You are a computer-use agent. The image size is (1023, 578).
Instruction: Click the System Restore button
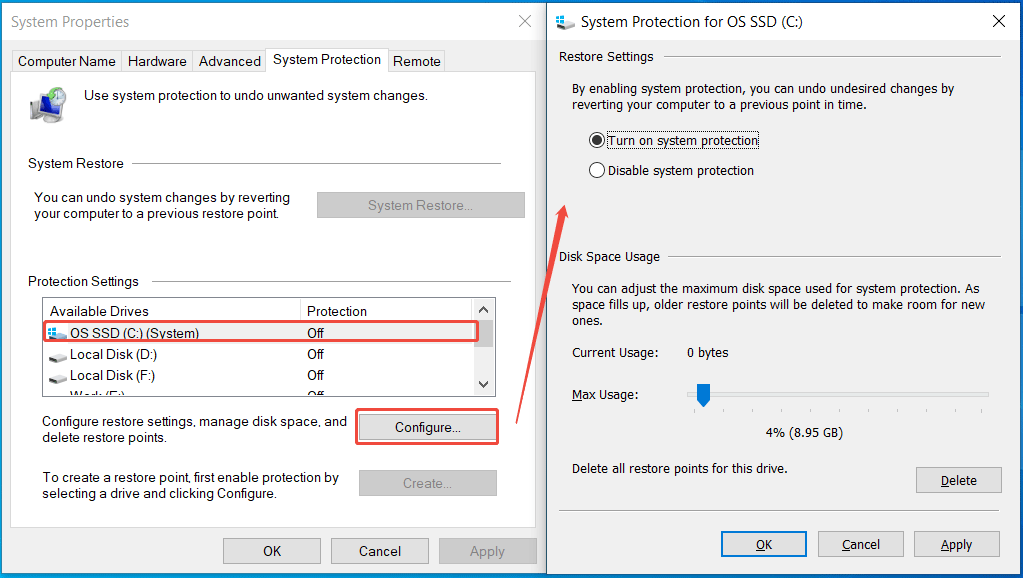tap(420, 204)
